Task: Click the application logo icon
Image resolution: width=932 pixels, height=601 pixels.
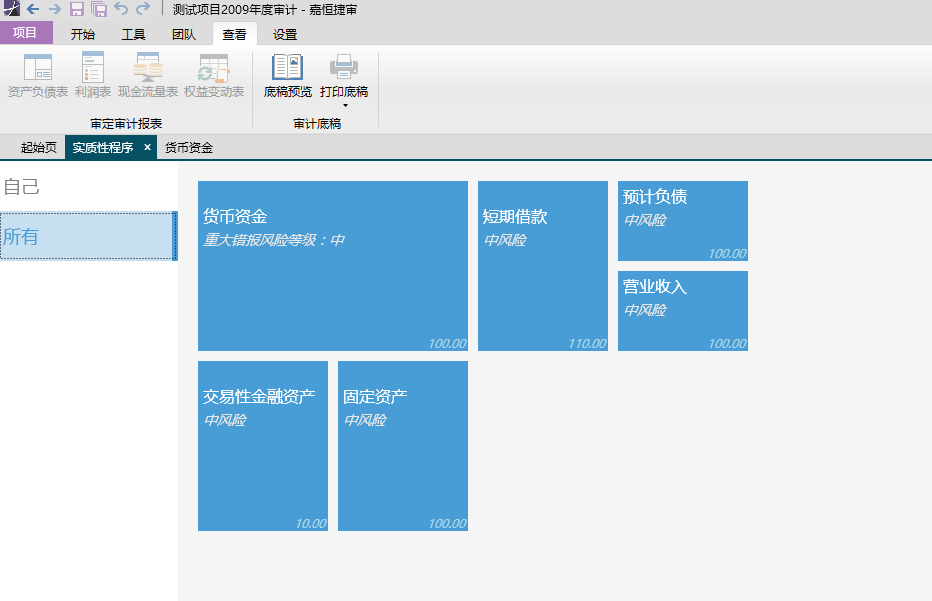Action: click(11, 8)
